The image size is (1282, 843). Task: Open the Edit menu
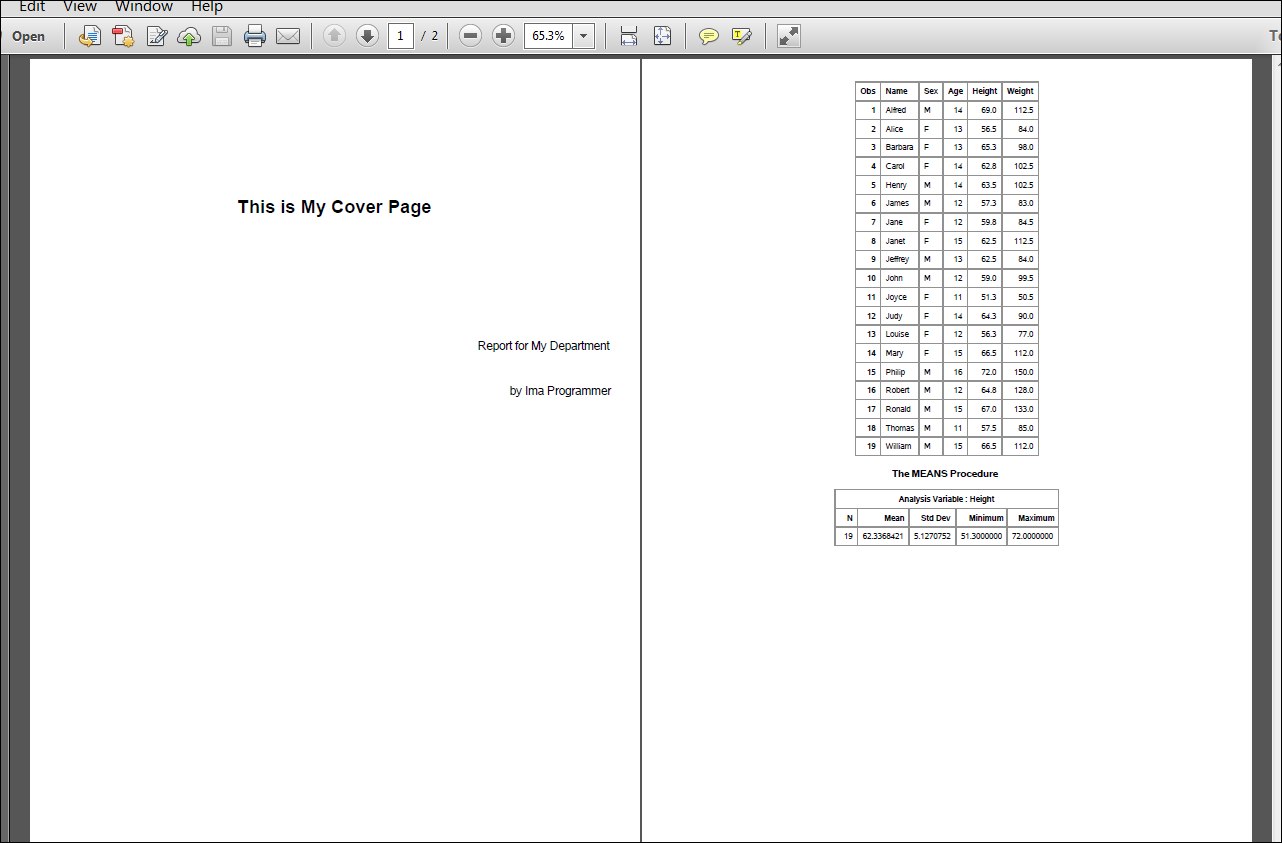click(x=32, y=7)
